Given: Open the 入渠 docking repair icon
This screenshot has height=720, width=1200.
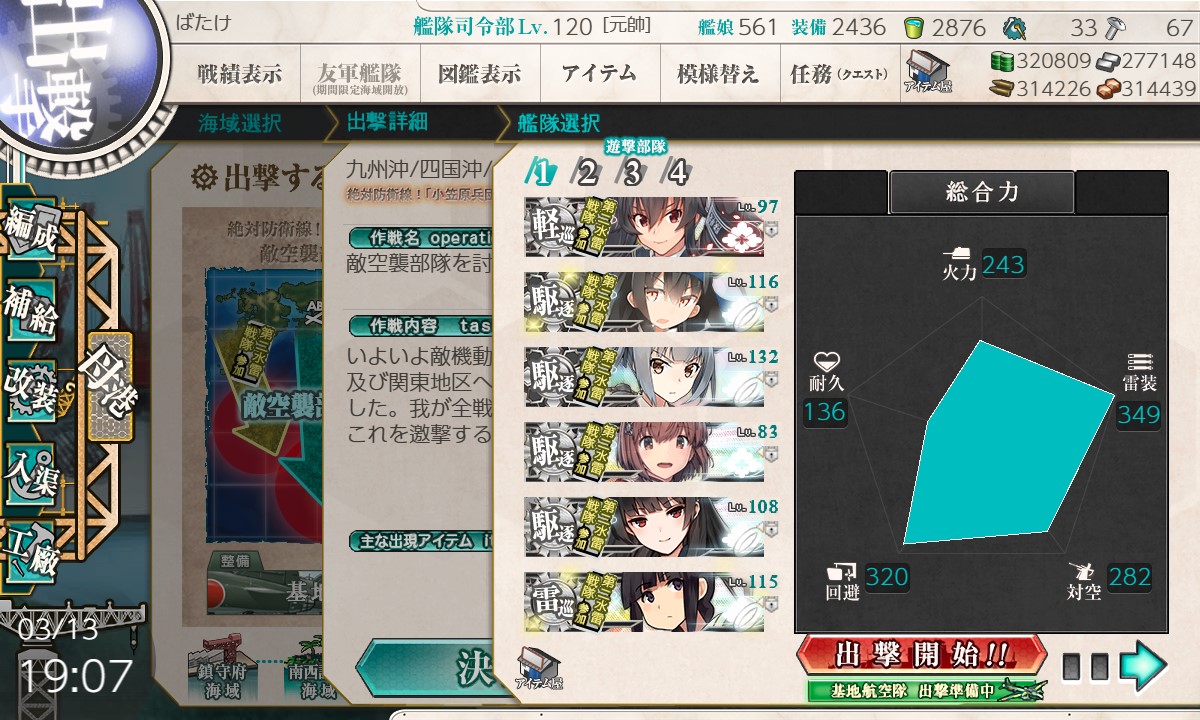Looking at the screenshot, I should point(30,467).
